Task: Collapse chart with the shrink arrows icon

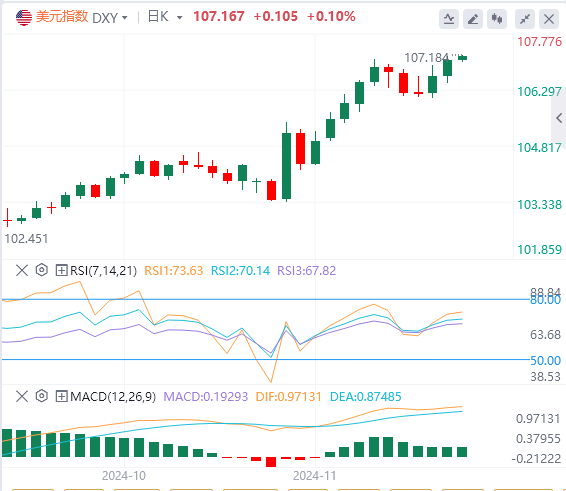Action: tap(525, 19)
